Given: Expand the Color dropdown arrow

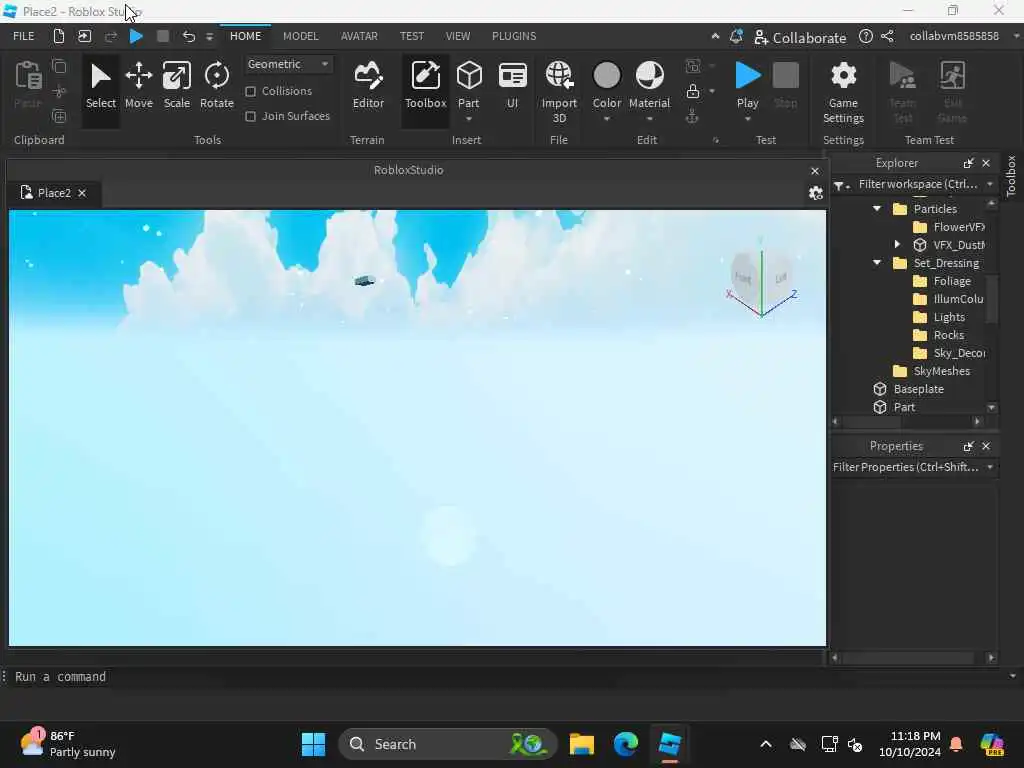Looking at the screenshot, I should coord(607,119).
